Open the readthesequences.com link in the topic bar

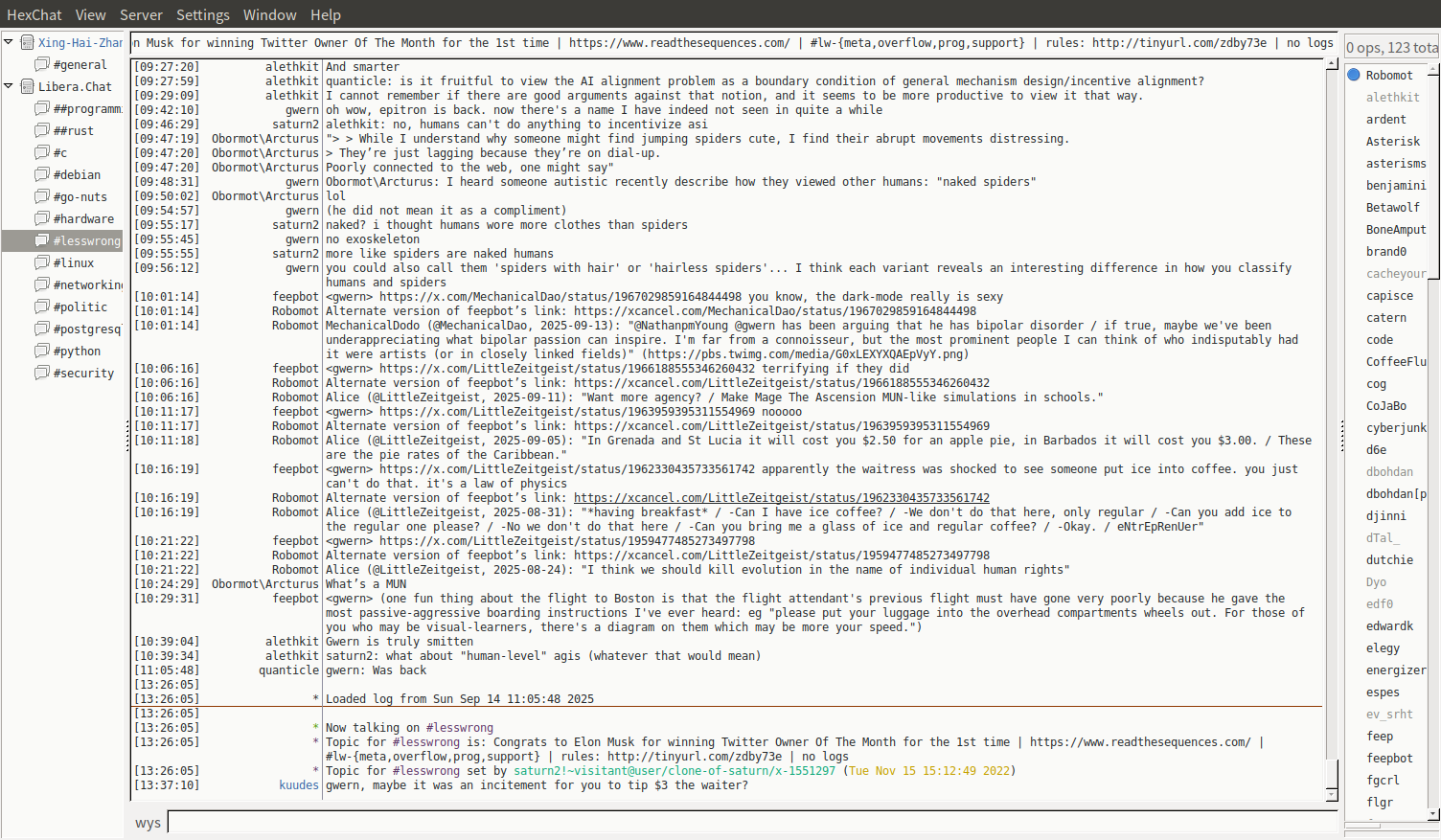click(679, 43)
